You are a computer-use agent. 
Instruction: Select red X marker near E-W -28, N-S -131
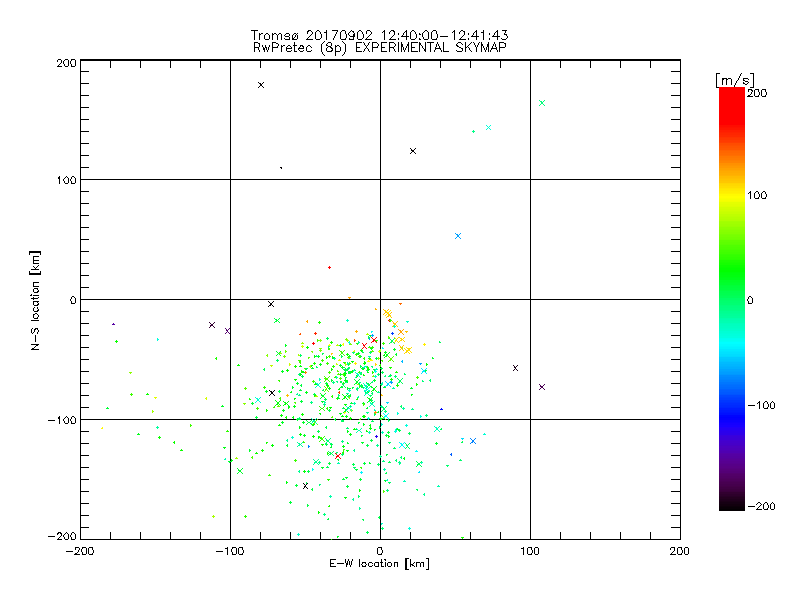click(x=338, y=456)
